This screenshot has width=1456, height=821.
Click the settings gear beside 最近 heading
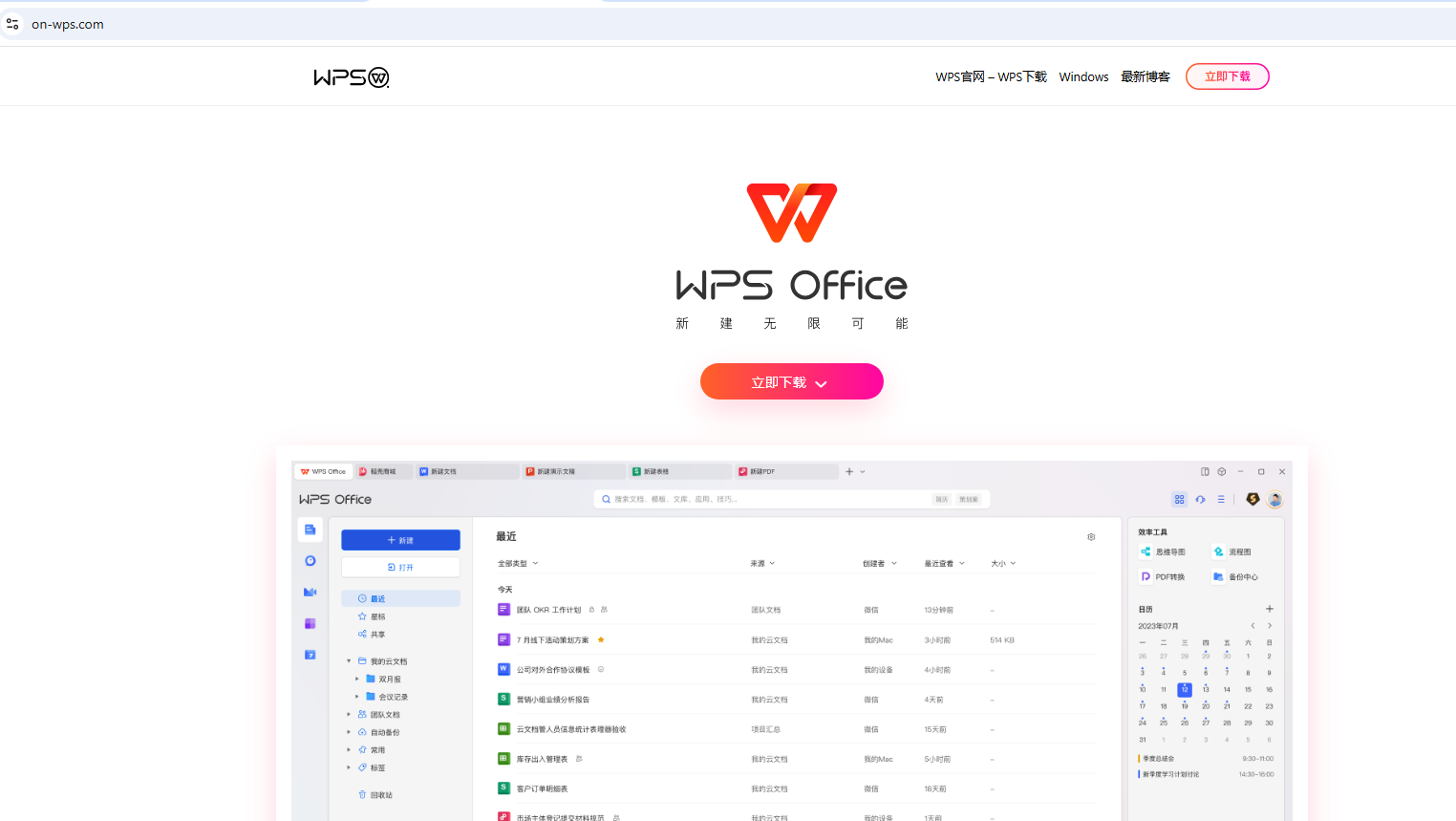coord(1091,537)
